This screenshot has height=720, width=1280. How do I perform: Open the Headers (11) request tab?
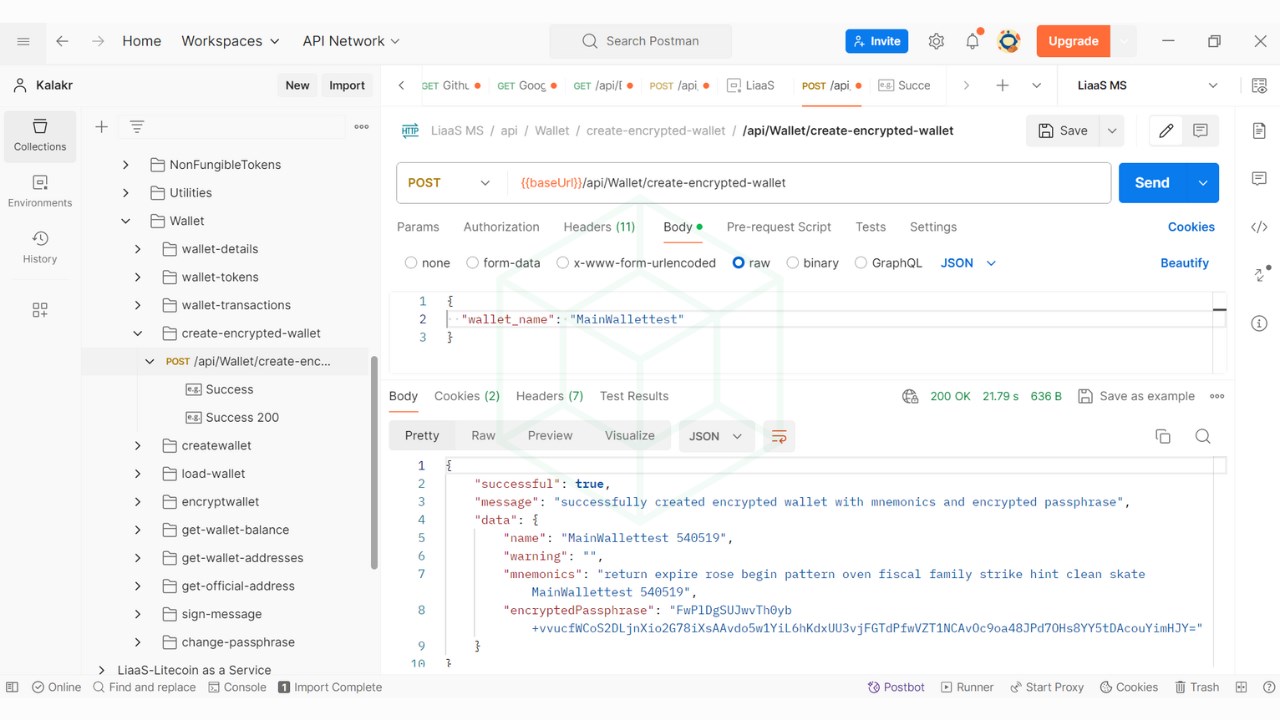[599, 227]
